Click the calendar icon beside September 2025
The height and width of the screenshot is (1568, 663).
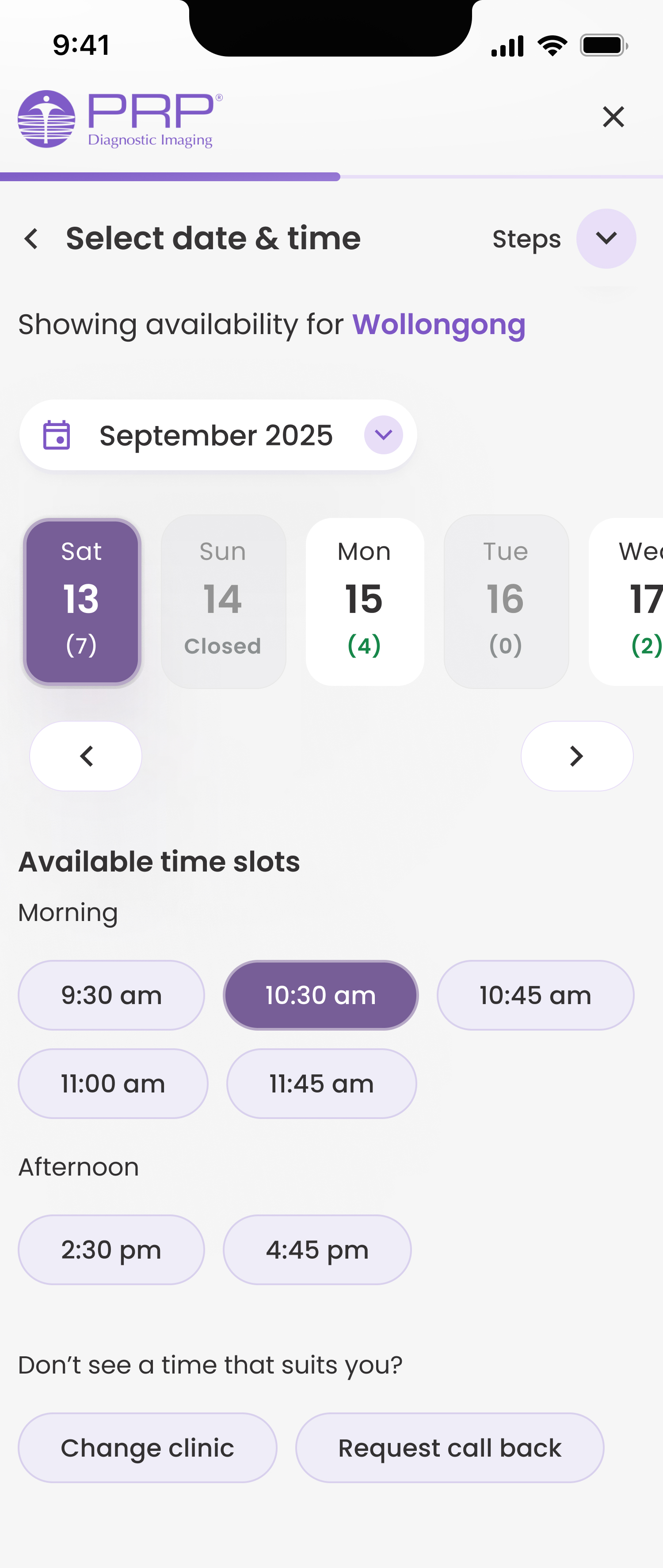[x=57, y=435]
